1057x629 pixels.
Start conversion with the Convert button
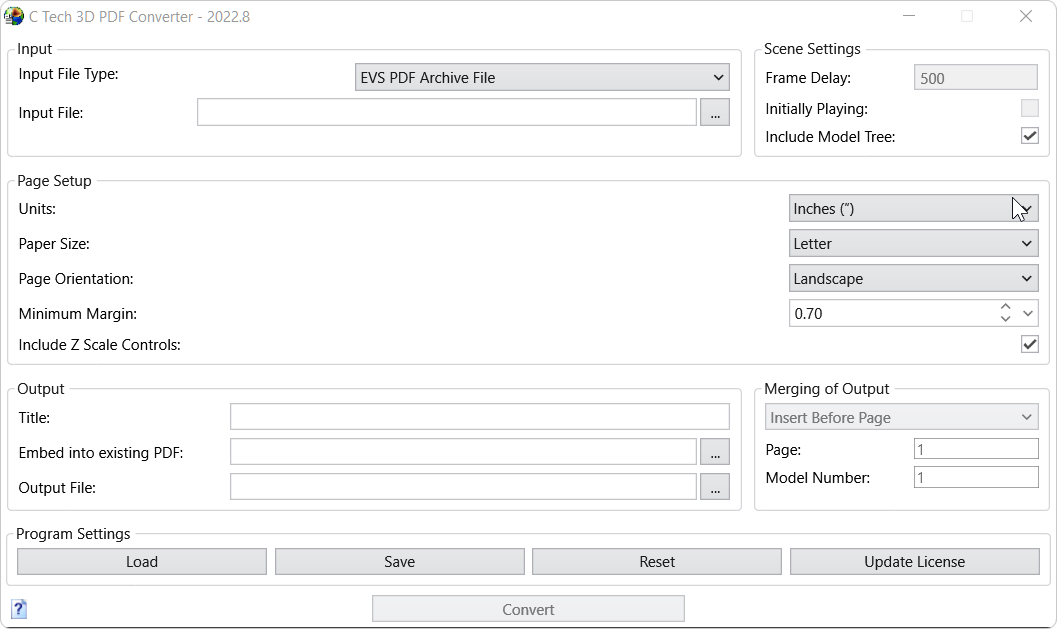[x=528, y=609]
